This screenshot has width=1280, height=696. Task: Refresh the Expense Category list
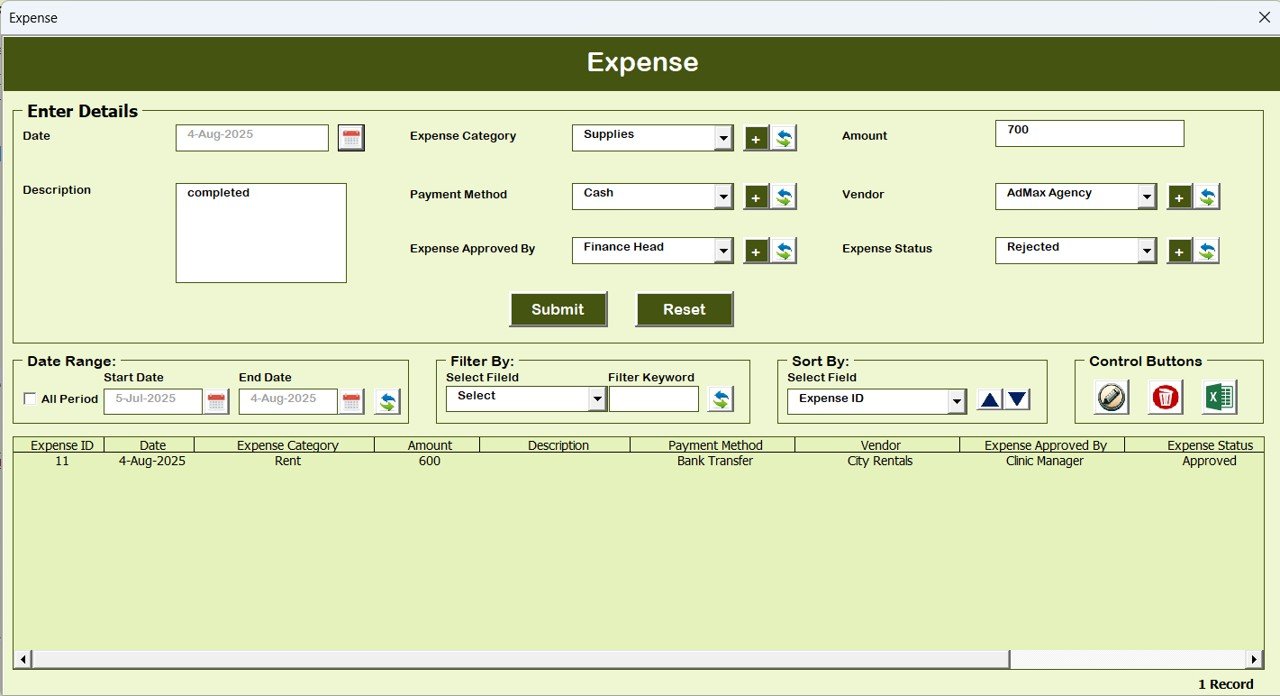[x=784, y=138]
